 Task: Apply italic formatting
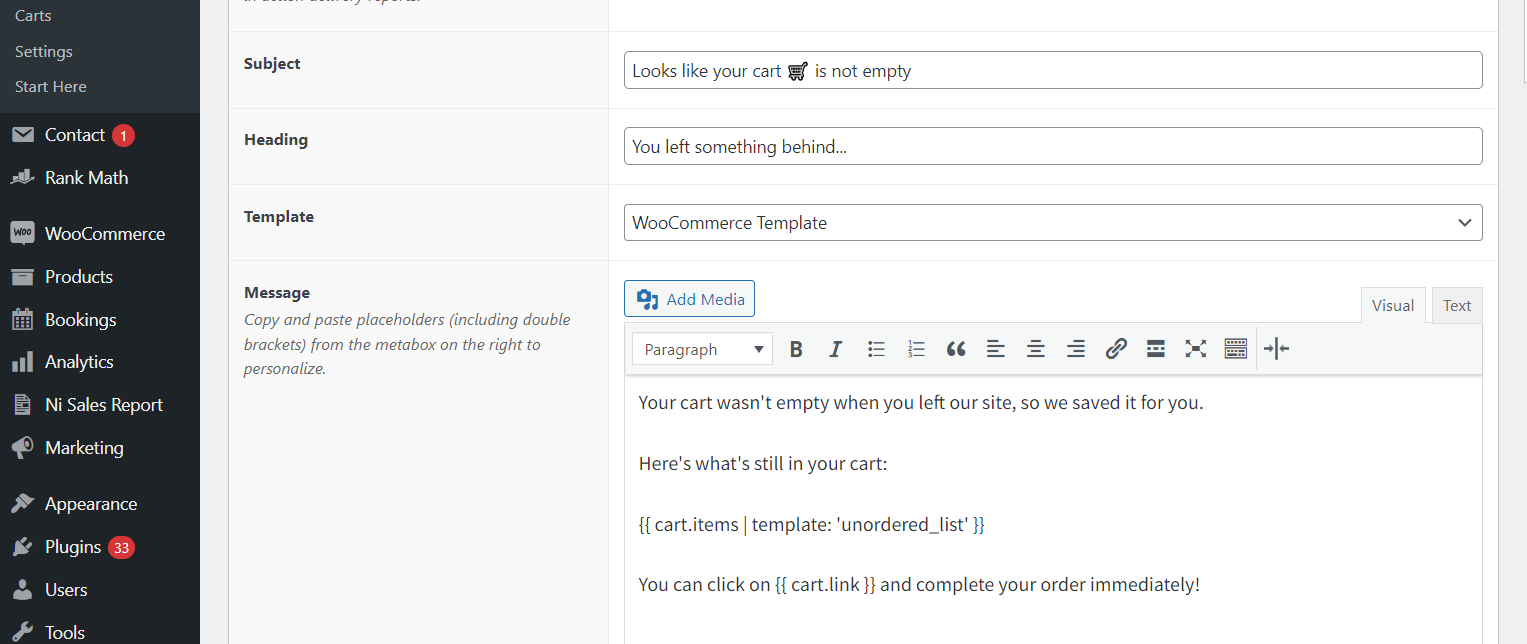(x=835, y=348)
